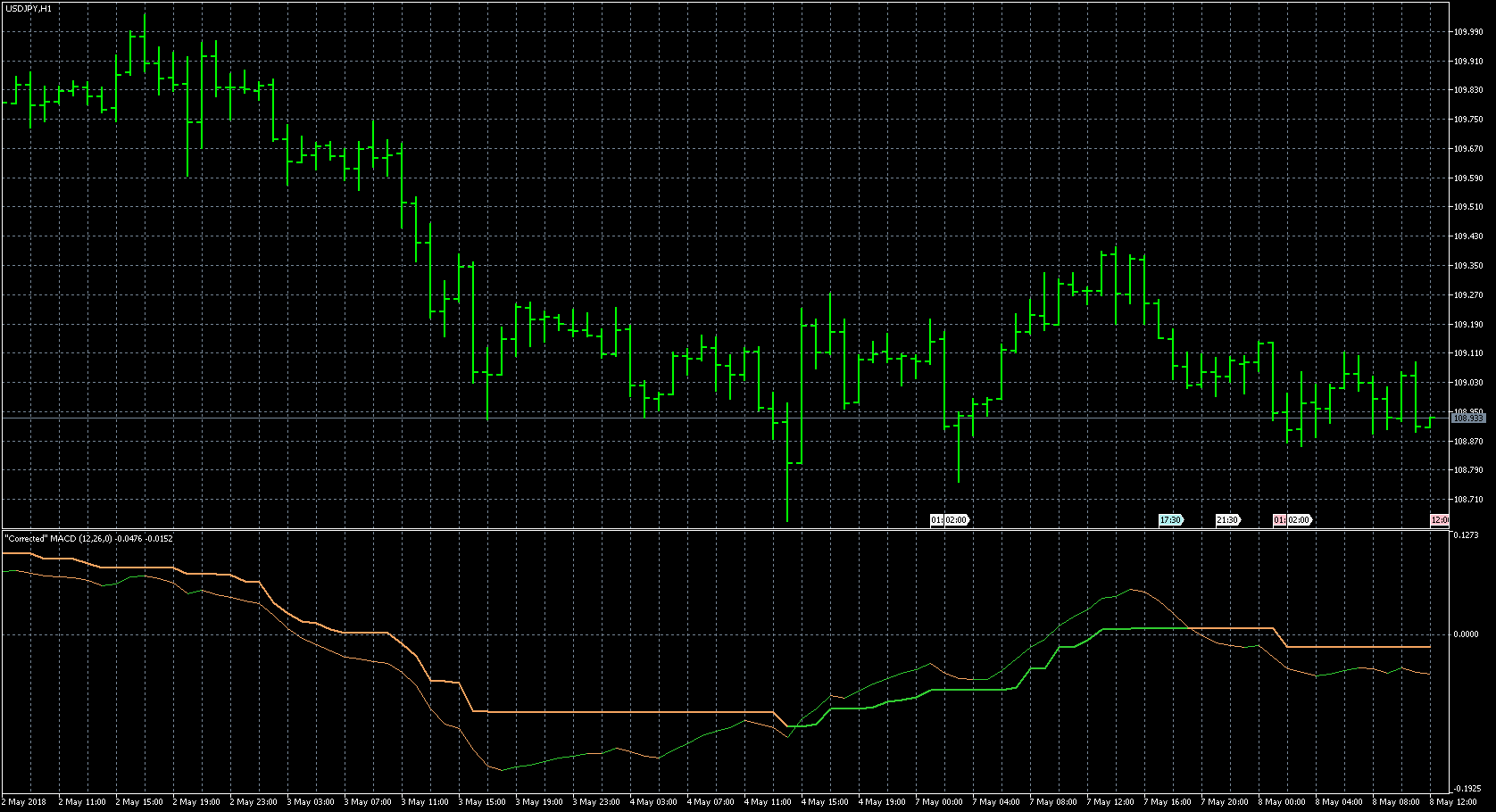This screenshot has height=812, width=1496.
Task: Click the "2 May 23:00" time label
Action: coord(253,802)
